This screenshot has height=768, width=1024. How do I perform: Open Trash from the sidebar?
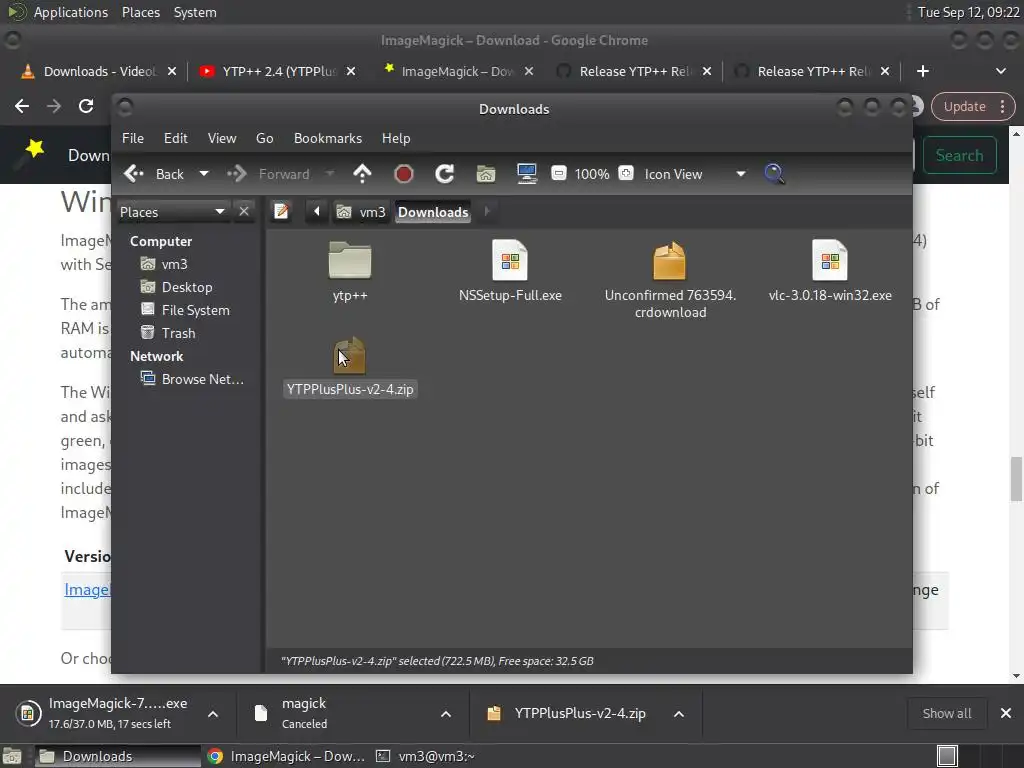tap(168, 333)
